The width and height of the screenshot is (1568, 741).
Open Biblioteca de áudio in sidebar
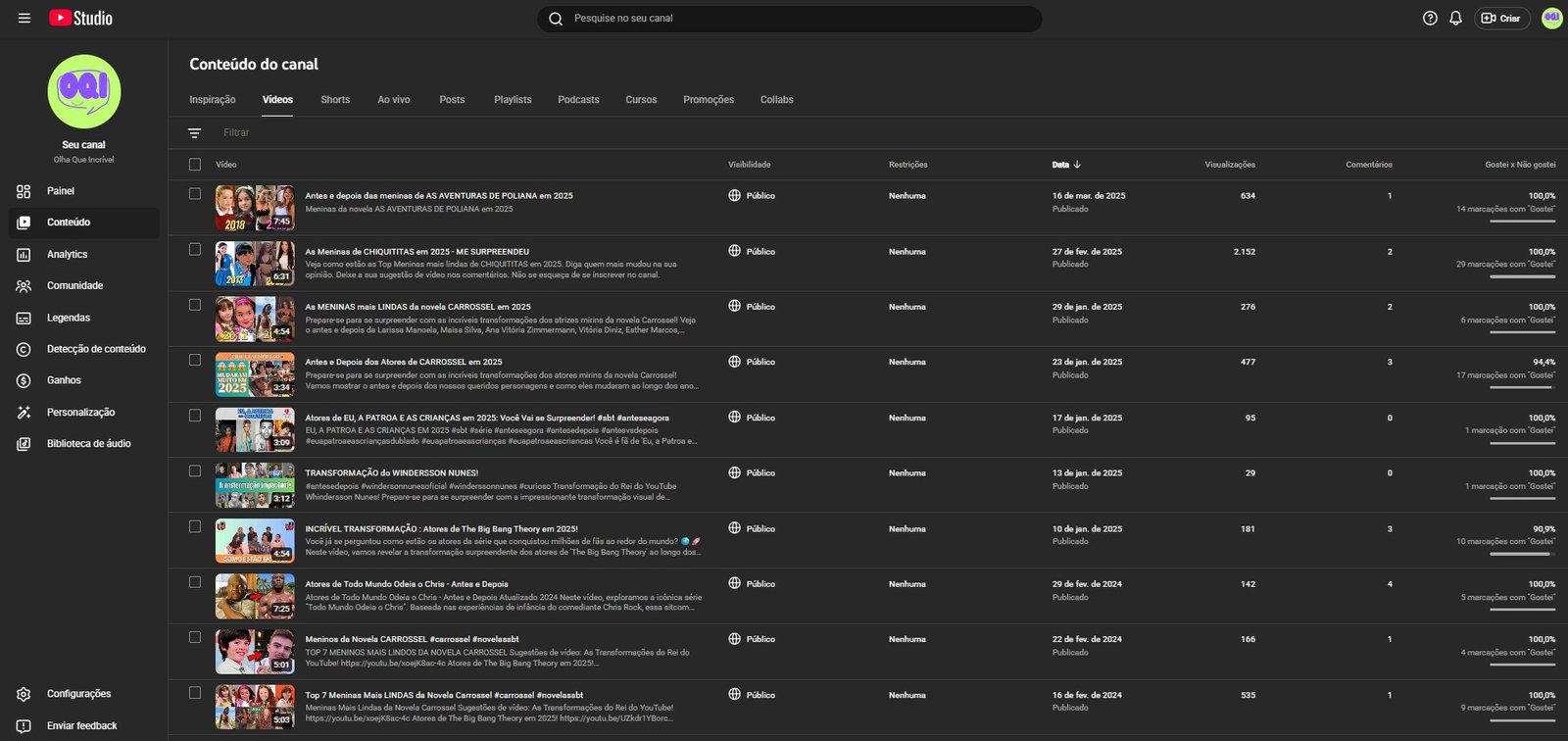88,444
